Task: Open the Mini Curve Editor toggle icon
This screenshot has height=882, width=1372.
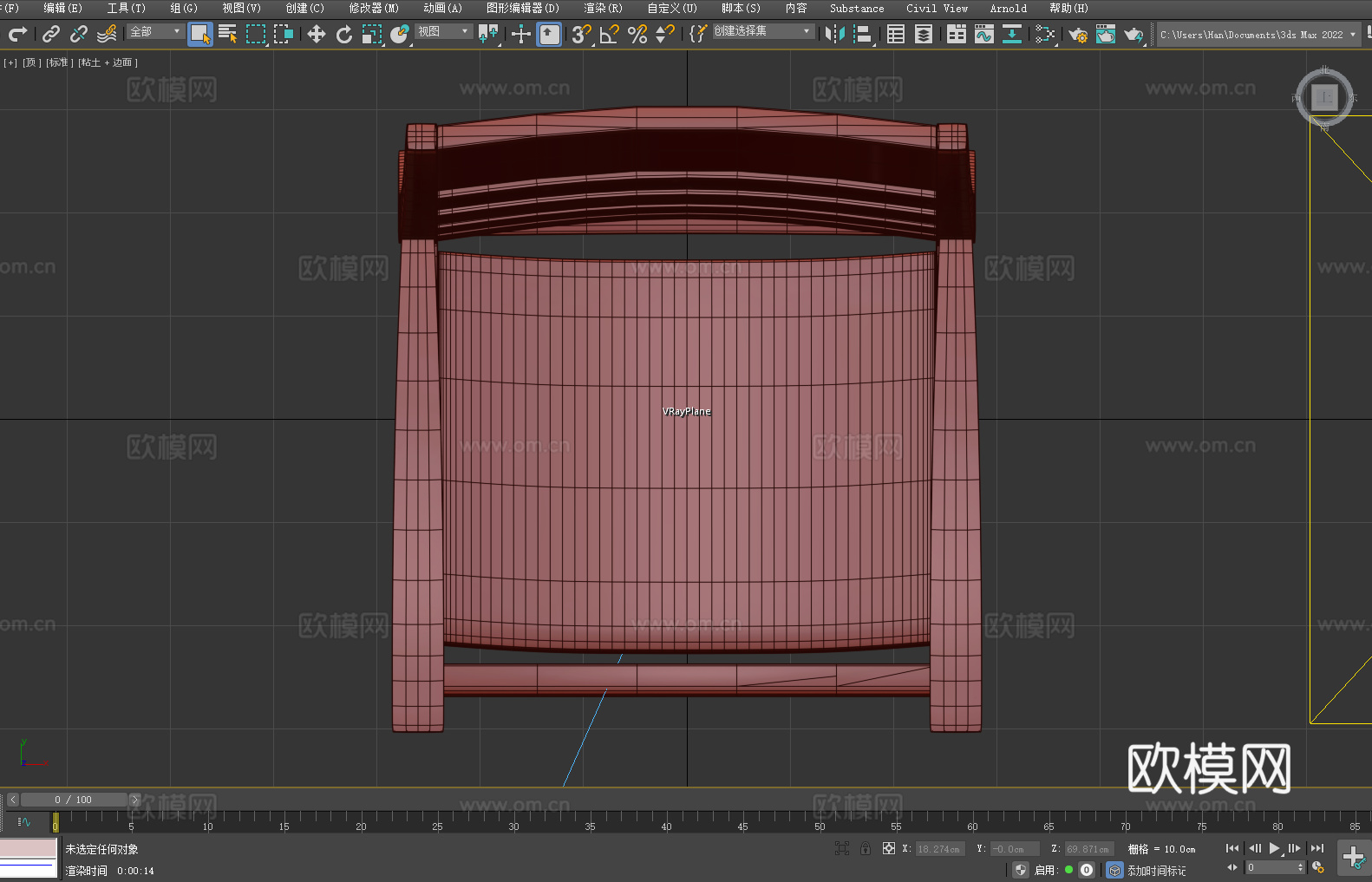Action: click(24, 821)
